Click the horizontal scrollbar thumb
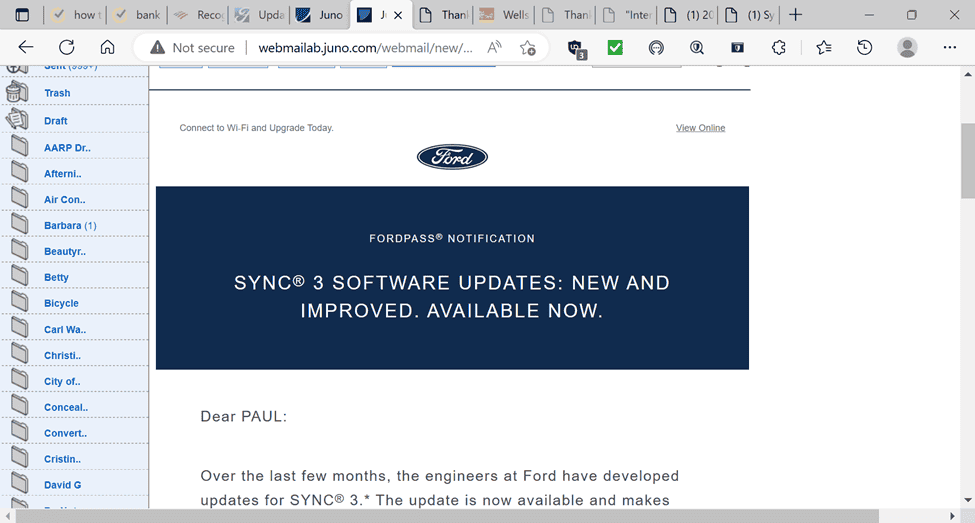This screenshot has height=523, width=975. 447,516
